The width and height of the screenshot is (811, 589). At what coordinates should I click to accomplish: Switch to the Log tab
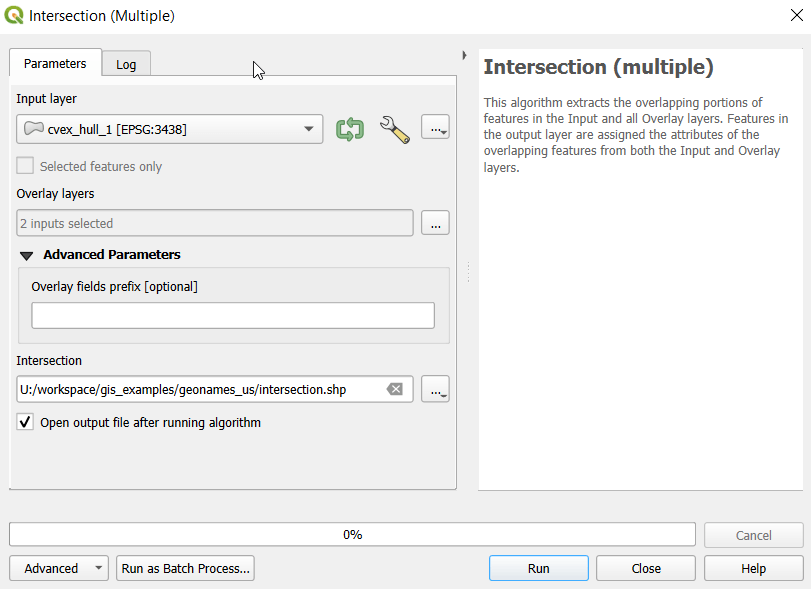pos(126,64)
